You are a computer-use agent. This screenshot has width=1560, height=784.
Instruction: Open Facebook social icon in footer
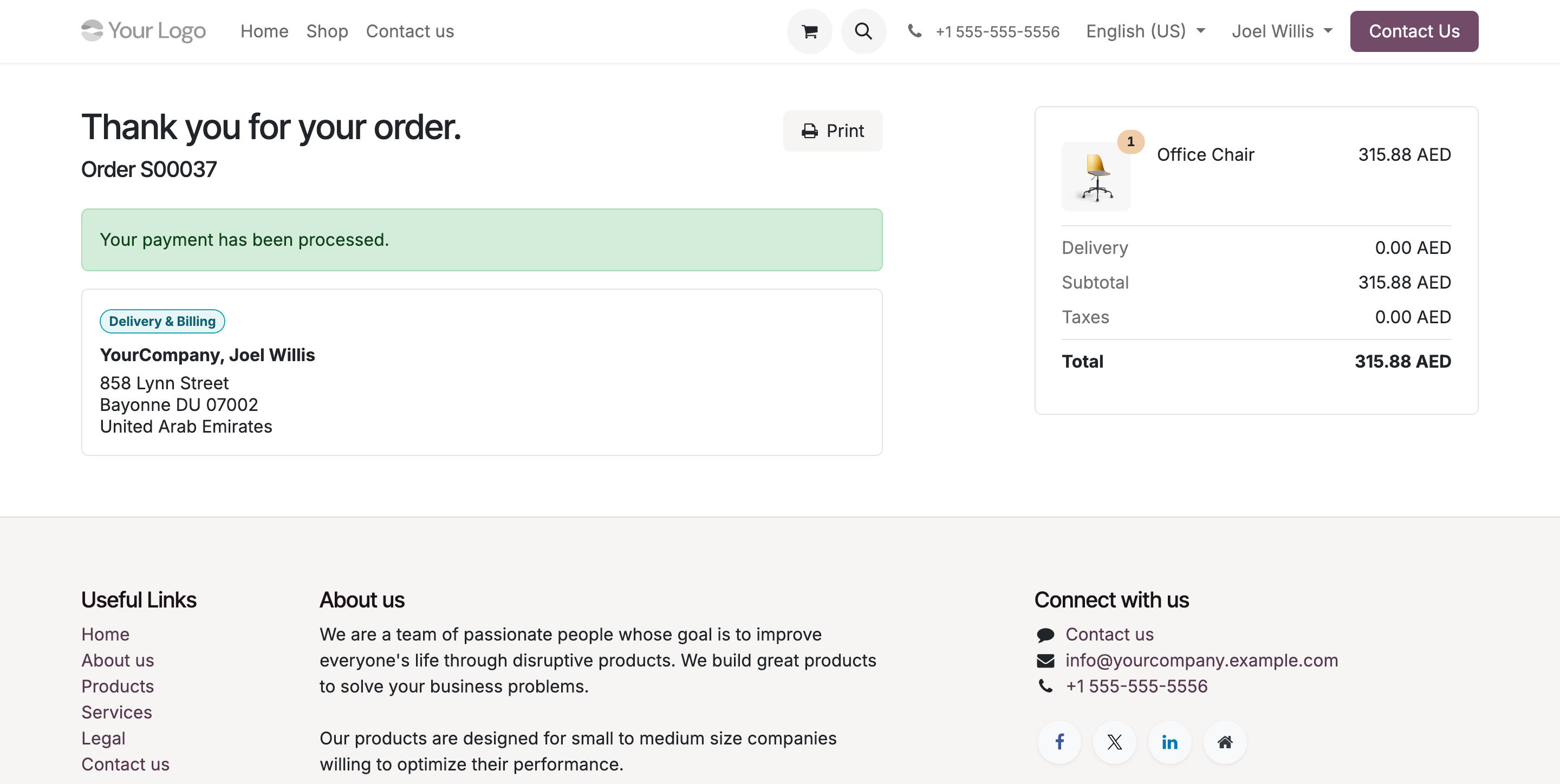(1060, 742)
